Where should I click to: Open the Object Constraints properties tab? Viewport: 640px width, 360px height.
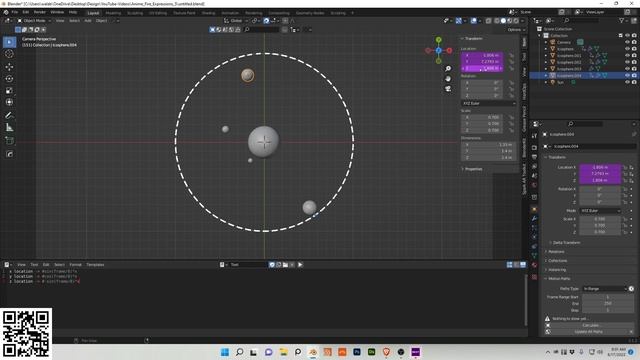click(534, 247)
